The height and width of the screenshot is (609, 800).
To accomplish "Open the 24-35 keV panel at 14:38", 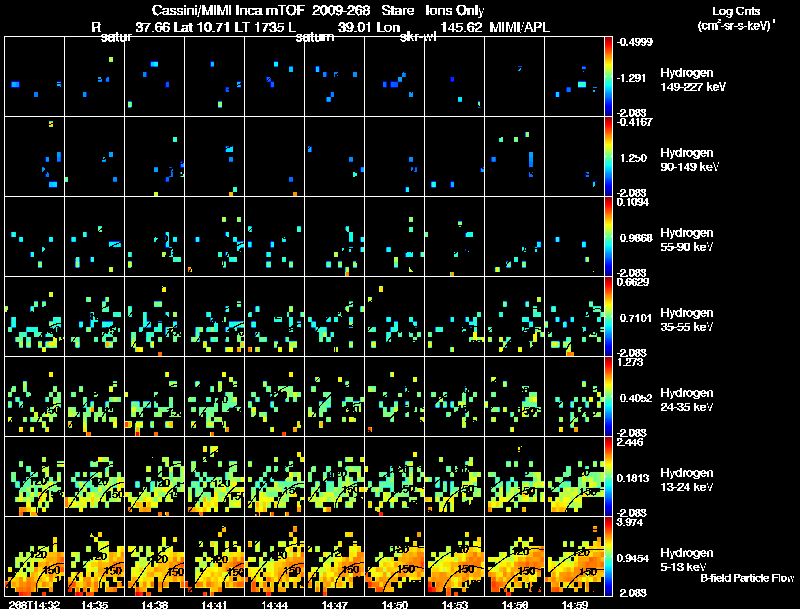I will pos(155,396).
